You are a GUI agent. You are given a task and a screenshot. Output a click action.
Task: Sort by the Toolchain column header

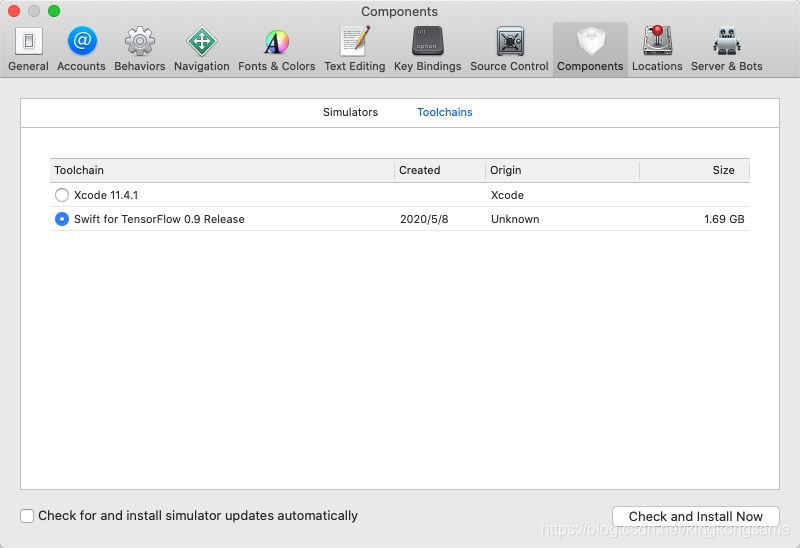coord(222,170)
